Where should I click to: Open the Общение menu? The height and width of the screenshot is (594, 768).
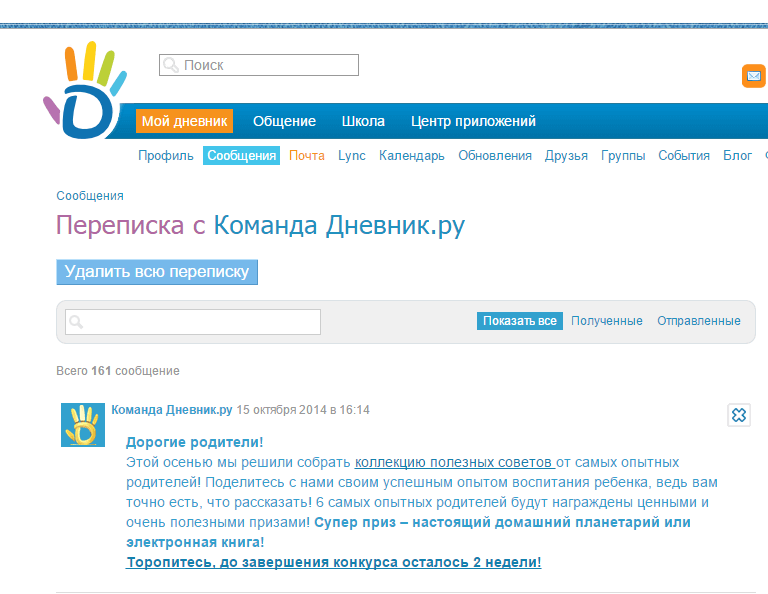(x=284, y=121)
